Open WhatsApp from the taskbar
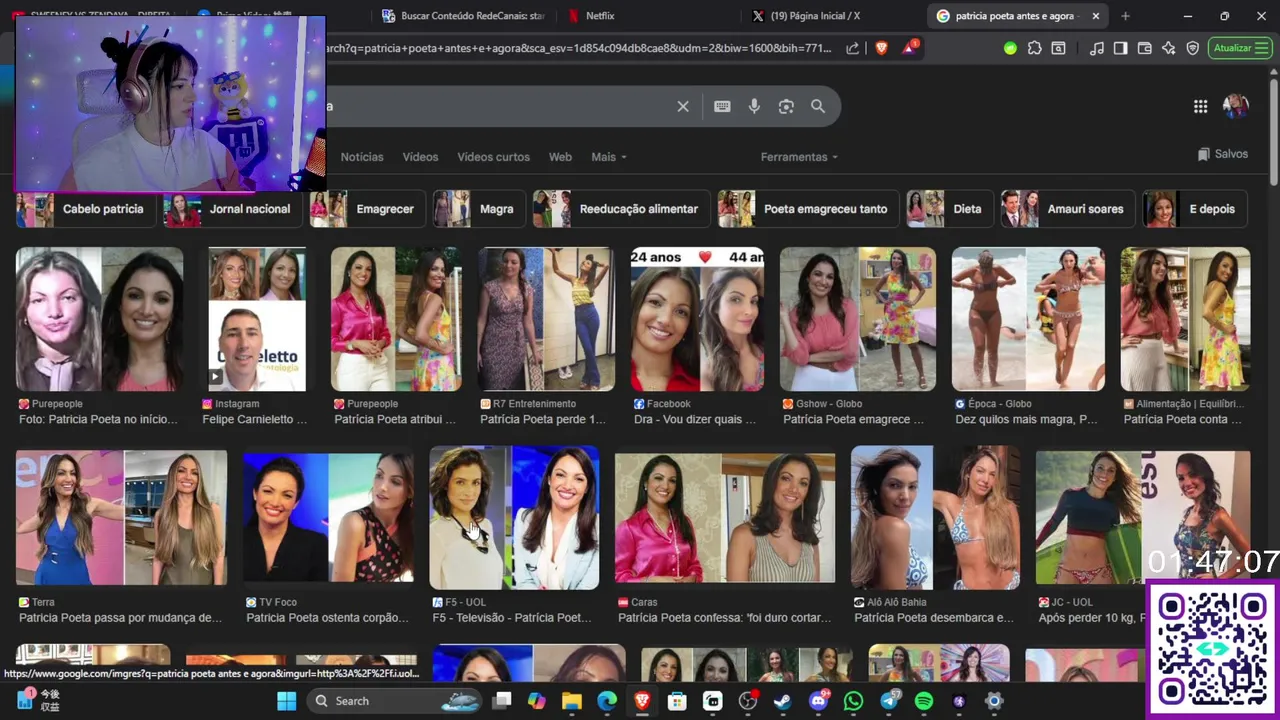Image resolution: width=1280 pixels, height=720 pixels. (x=853, y=701)
